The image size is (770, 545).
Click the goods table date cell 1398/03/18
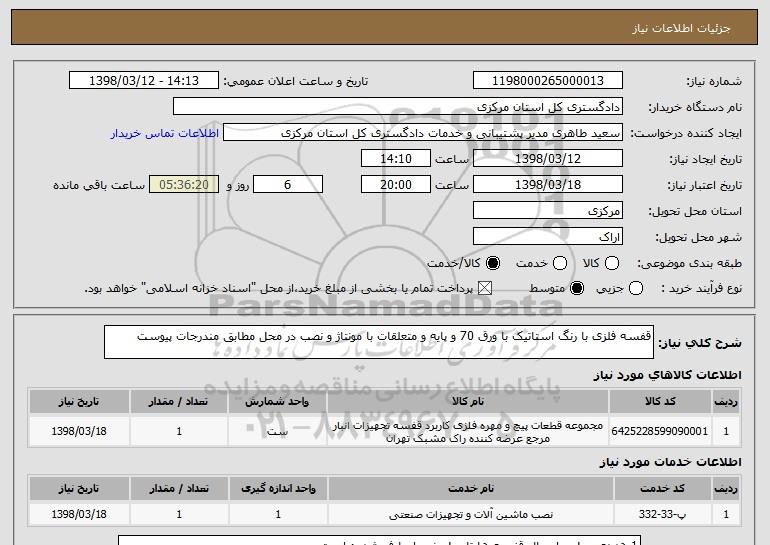coord(79,431)
